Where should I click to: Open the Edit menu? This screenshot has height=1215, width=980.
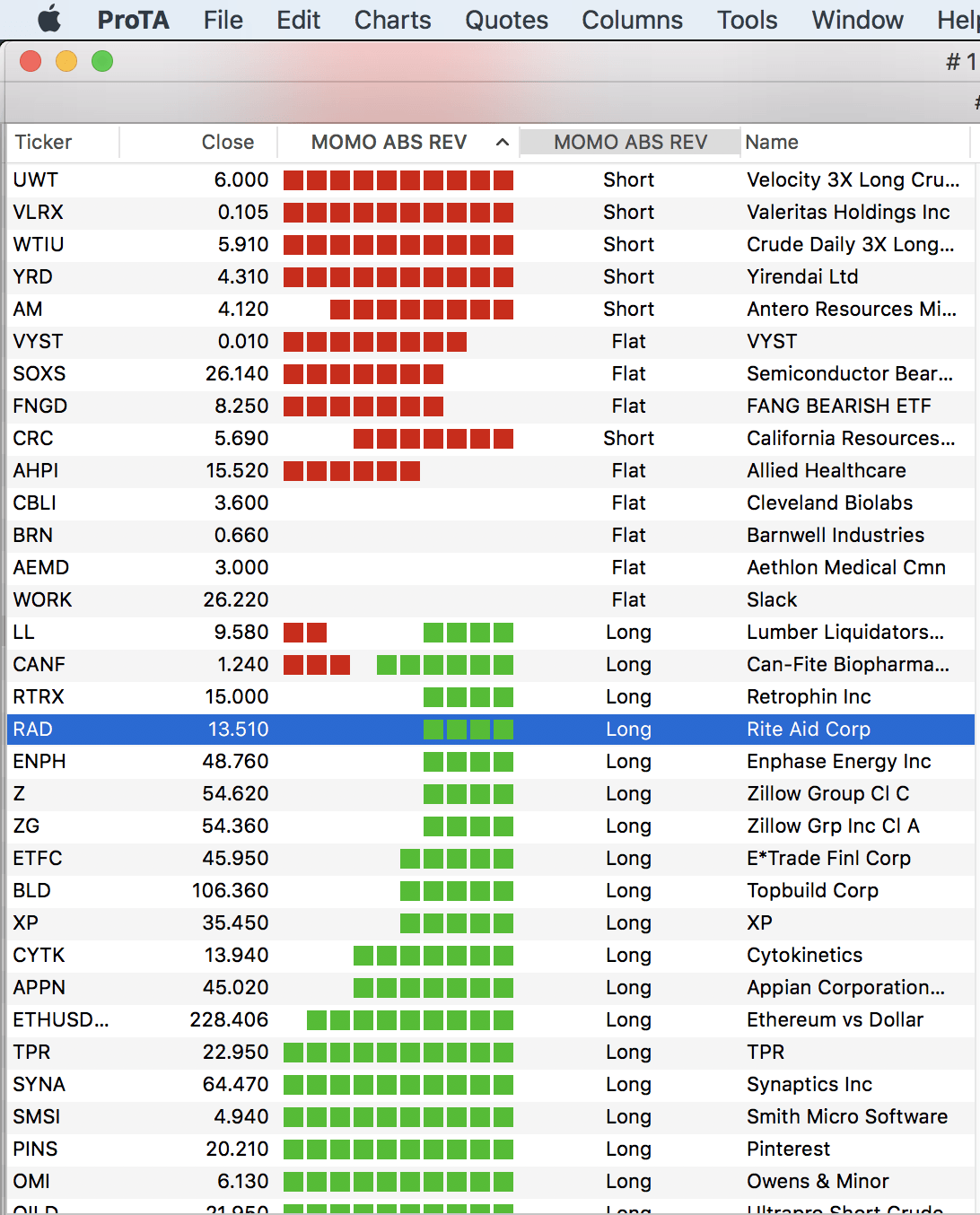(x=298, y=20)
